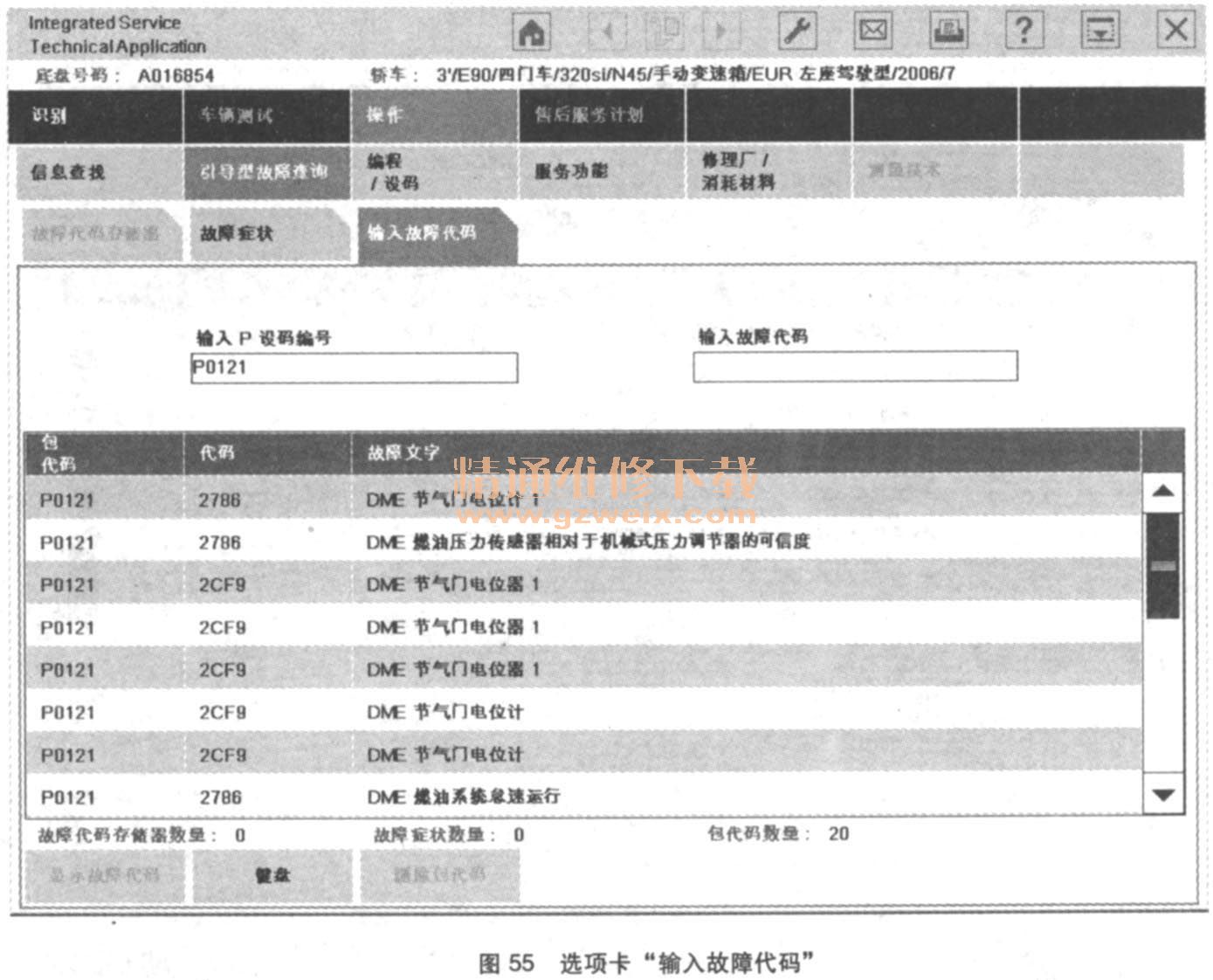
Task: Select the 车辆测试 main menu item
Action: (266, 115)
